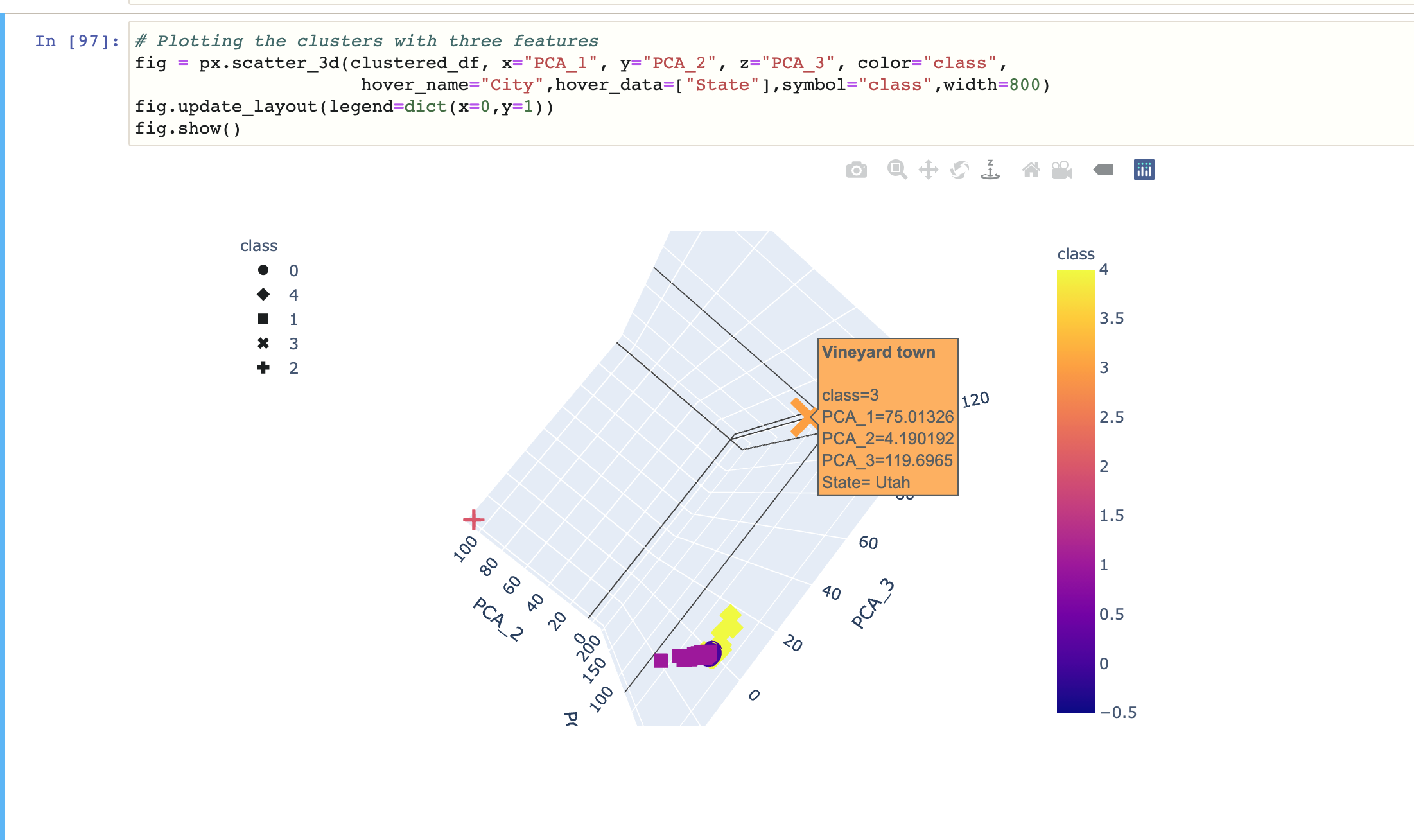Click the −0.5 tick on the colorbar
1414x840 pixels.
click(1118, 713)
